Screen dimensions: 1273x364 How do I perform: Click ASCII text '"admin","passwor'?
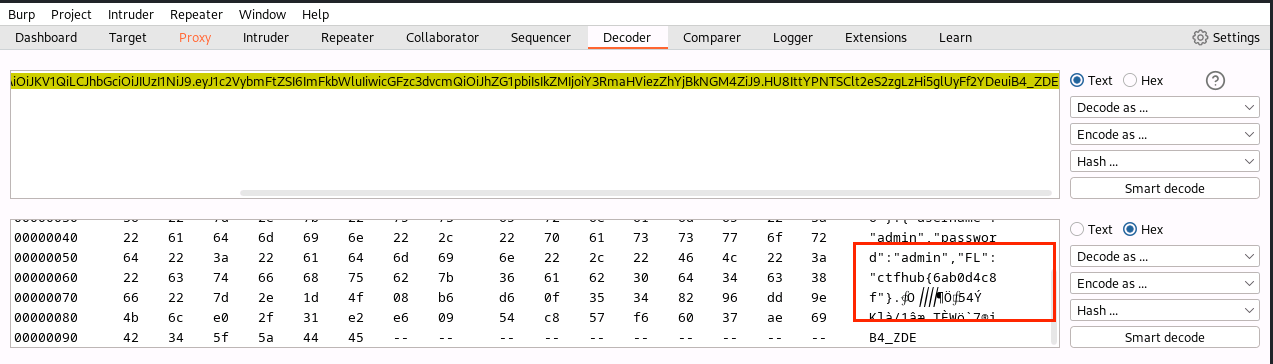click(932, 237)
